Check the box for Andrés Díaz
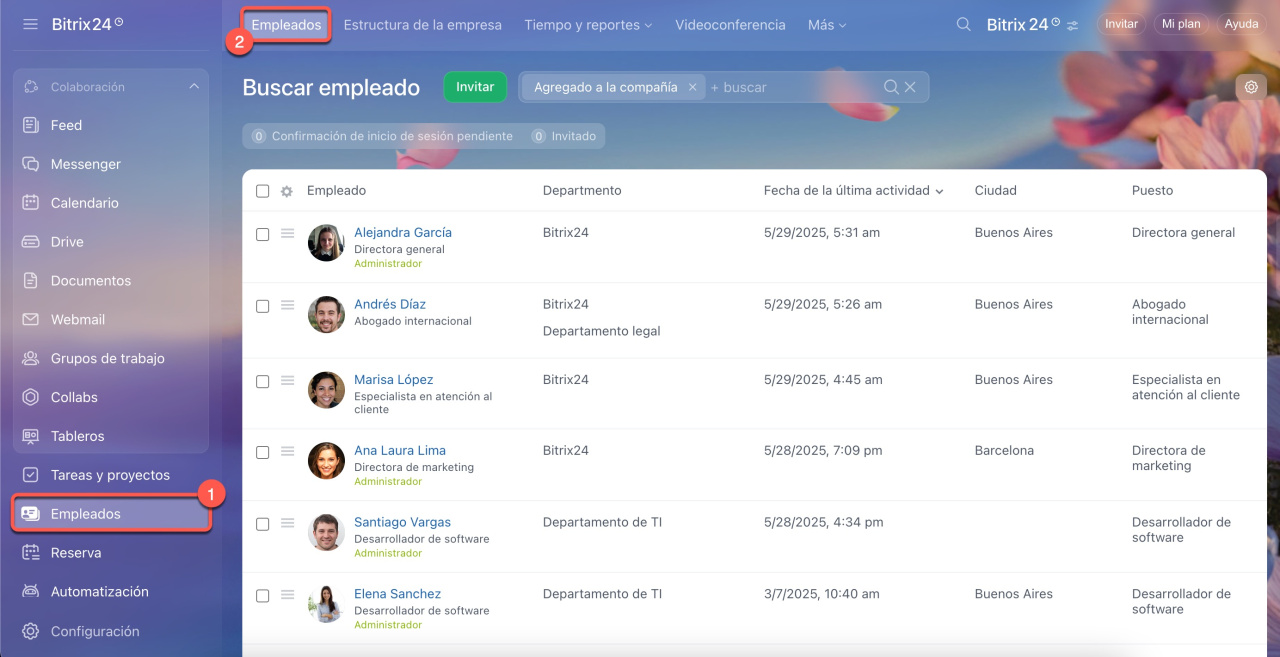The height and width of the screenshot is (657, 1280). (x=263, y=306)
